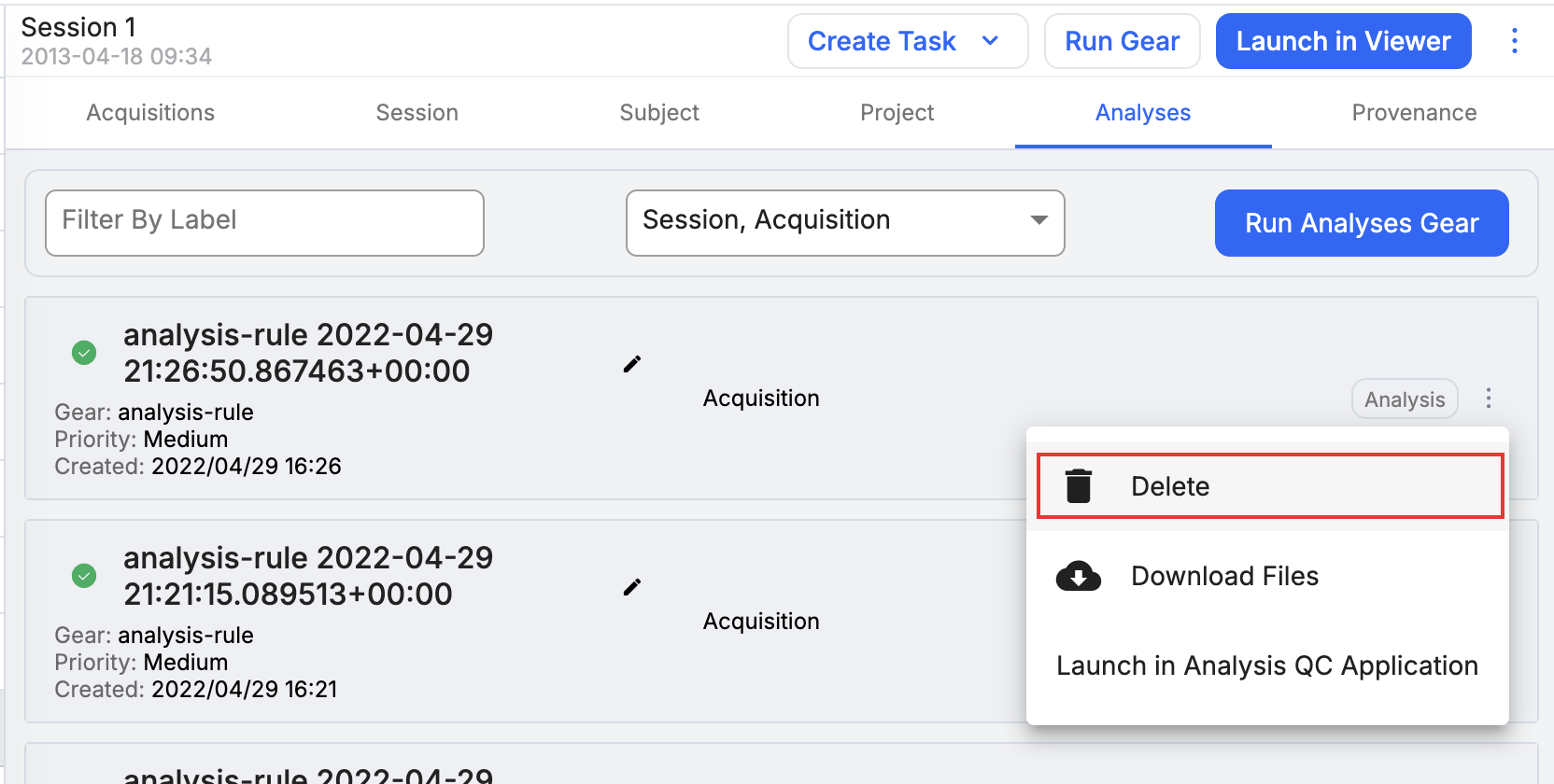Click Acquisition label in 21:21:15 row
This screenshot has width=1554, height=784.
click(x=761, y=622)
